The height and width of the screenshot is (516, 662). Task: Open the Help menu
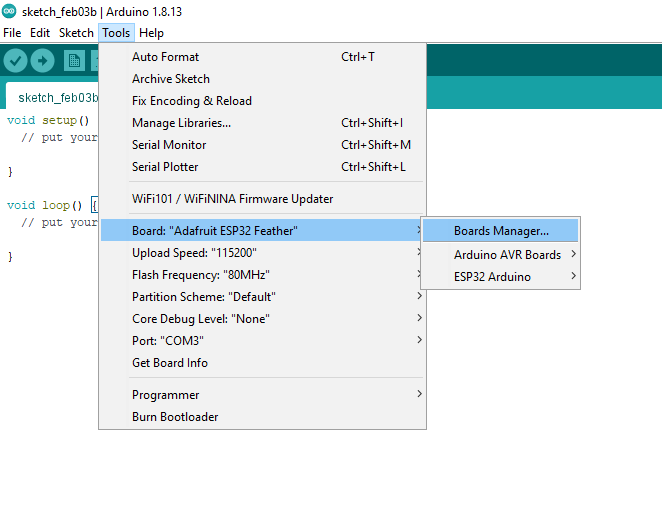point(151,33)
